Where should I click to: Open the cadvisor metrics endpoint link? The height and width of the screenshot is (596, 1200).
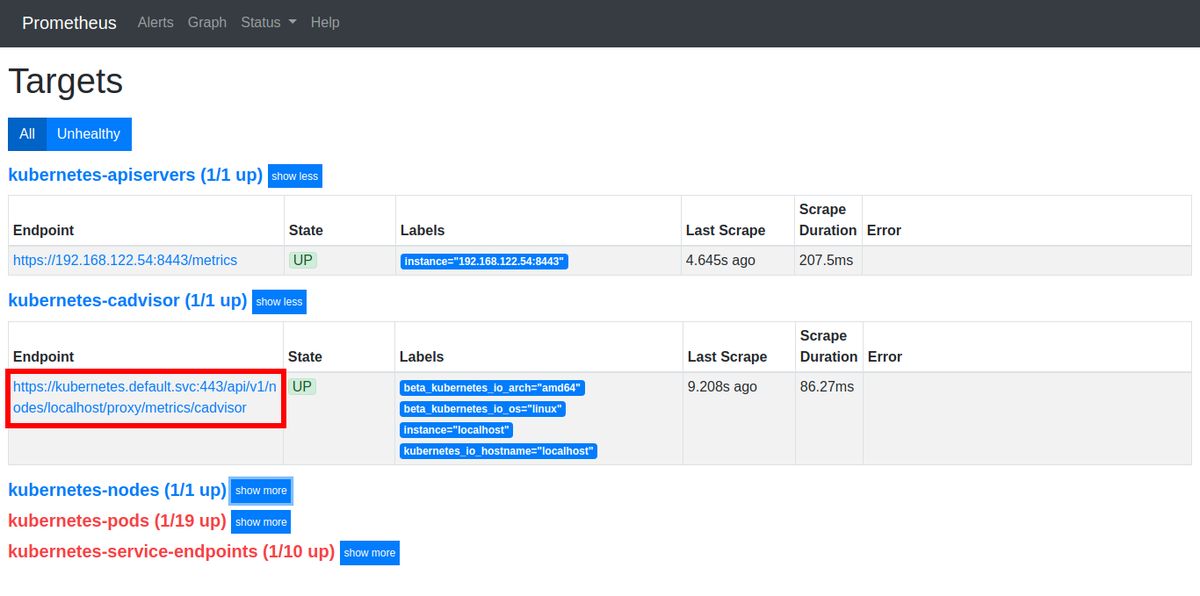coord(145,397)
